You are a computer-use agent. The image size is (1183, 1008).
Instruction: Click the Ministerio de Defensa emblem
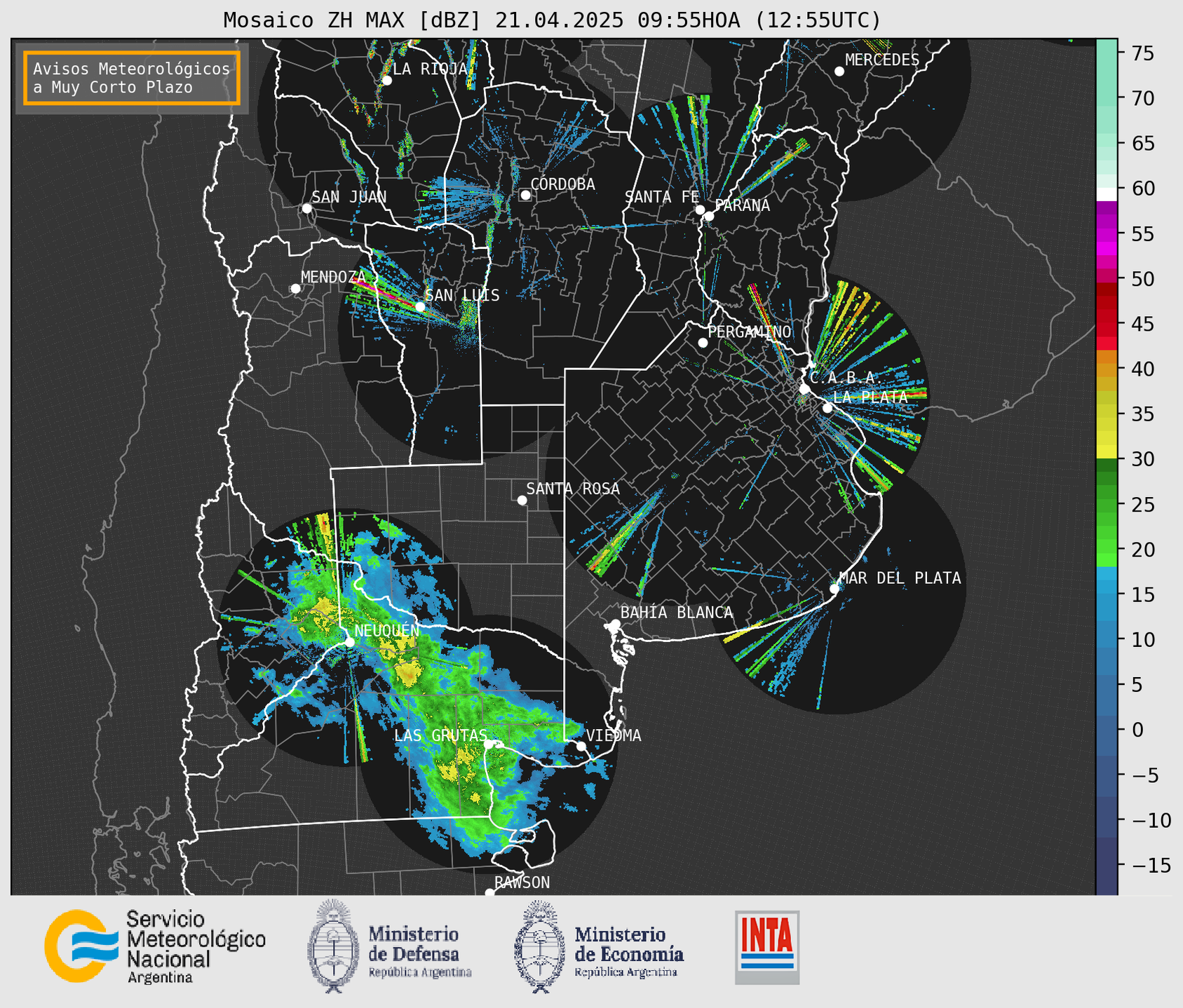(334, 946)
